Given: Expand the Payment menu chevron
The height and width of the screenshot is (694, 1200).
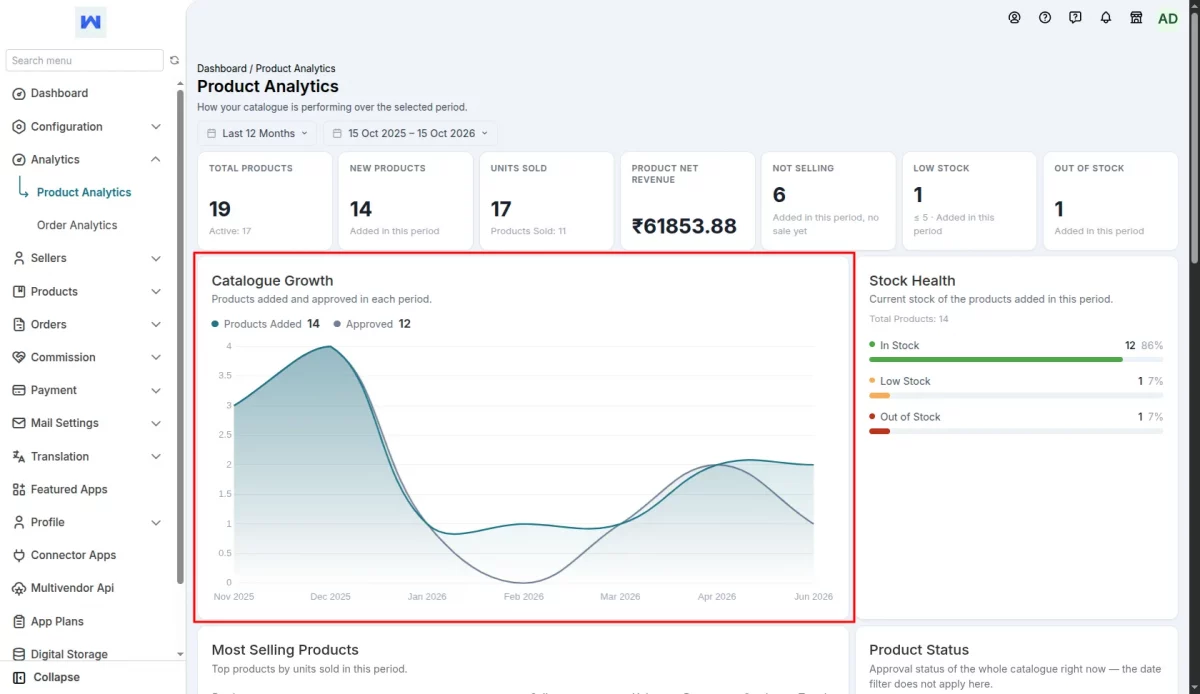Looking at the screenshot, I should (x=155, y=390).
